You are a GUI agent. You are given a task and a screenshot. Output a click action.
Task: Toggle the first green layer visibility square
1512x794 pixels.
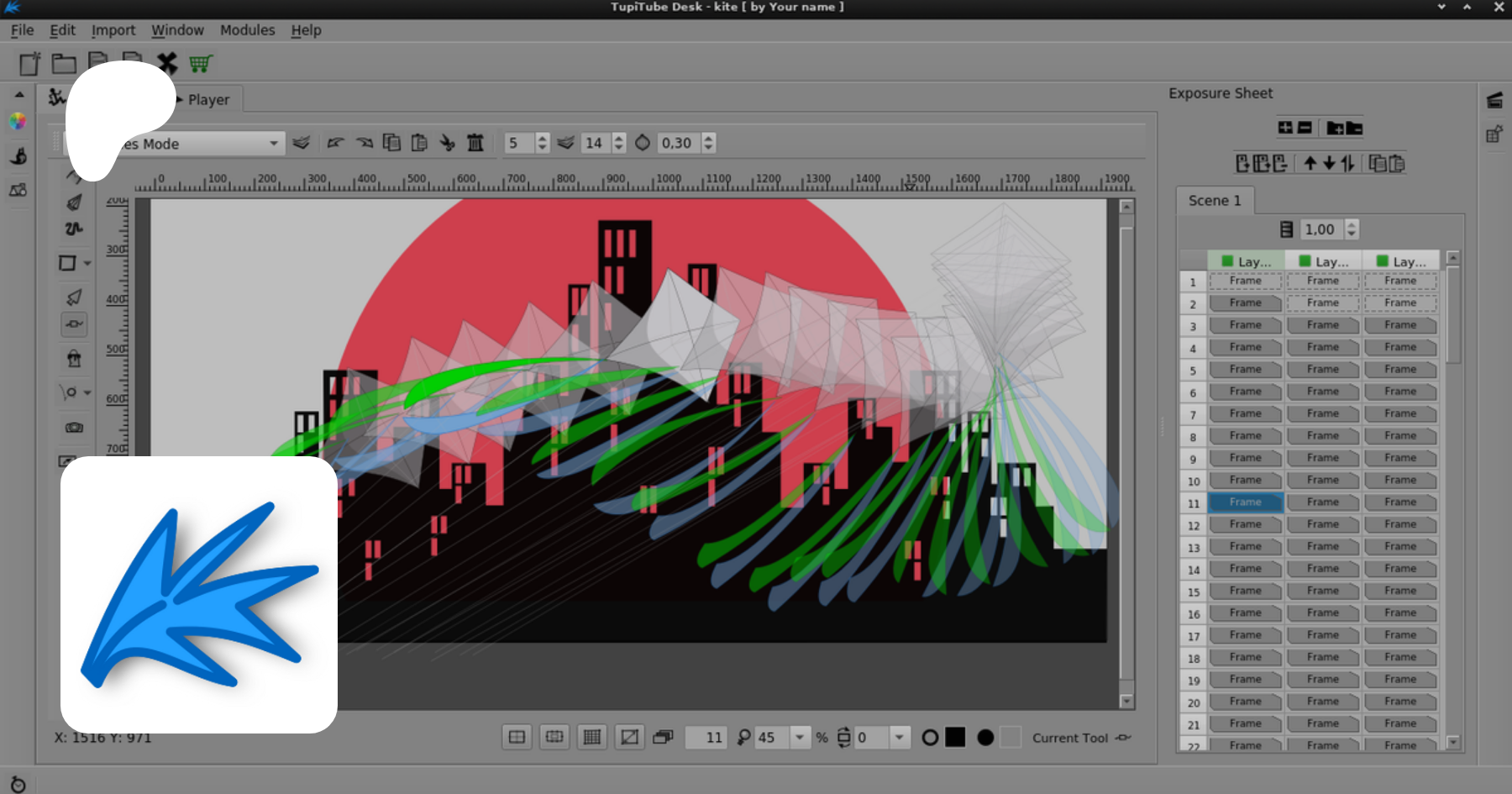point(1227,261)
